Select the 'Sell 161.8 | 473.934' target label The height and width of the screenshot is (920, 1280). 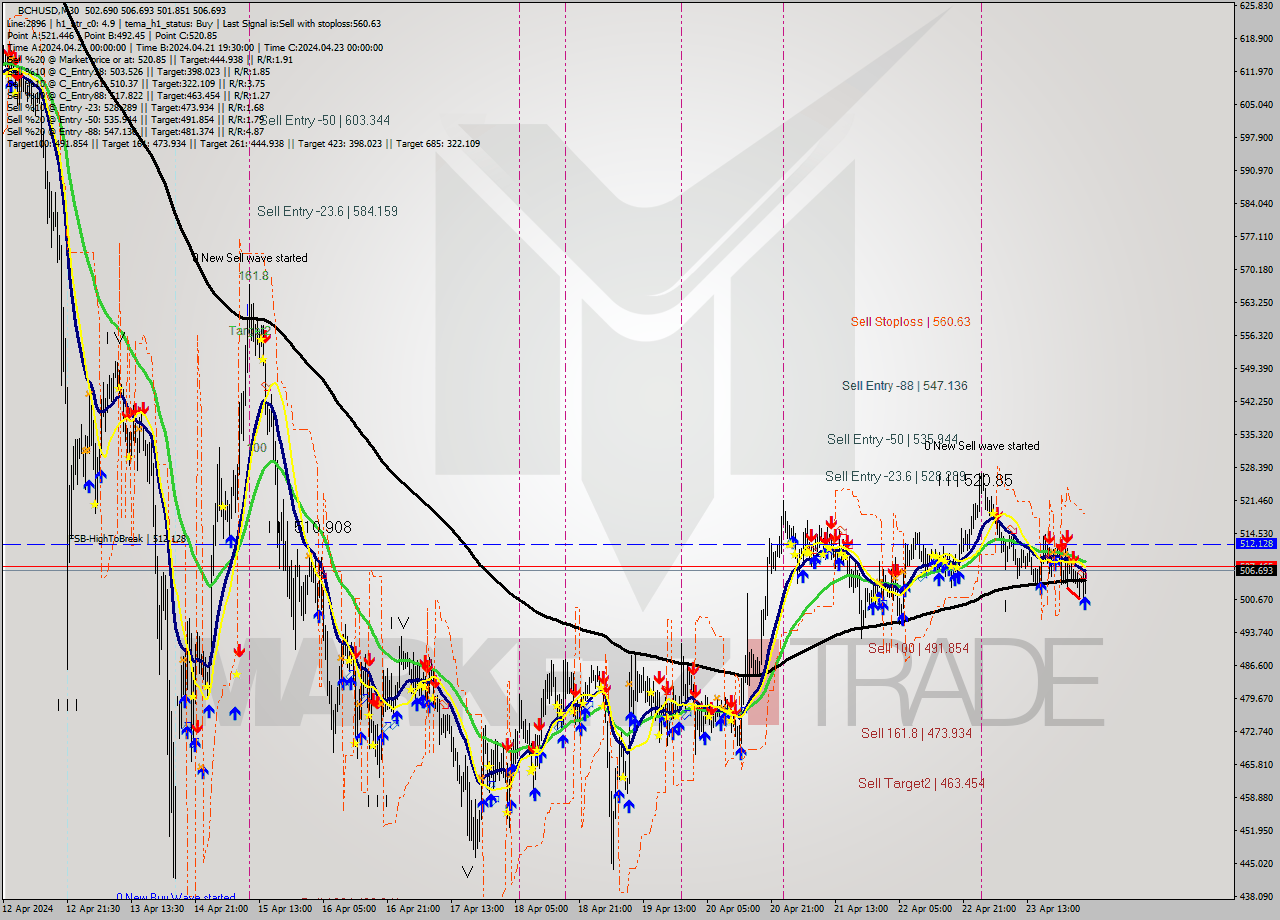tap(916, 733)
